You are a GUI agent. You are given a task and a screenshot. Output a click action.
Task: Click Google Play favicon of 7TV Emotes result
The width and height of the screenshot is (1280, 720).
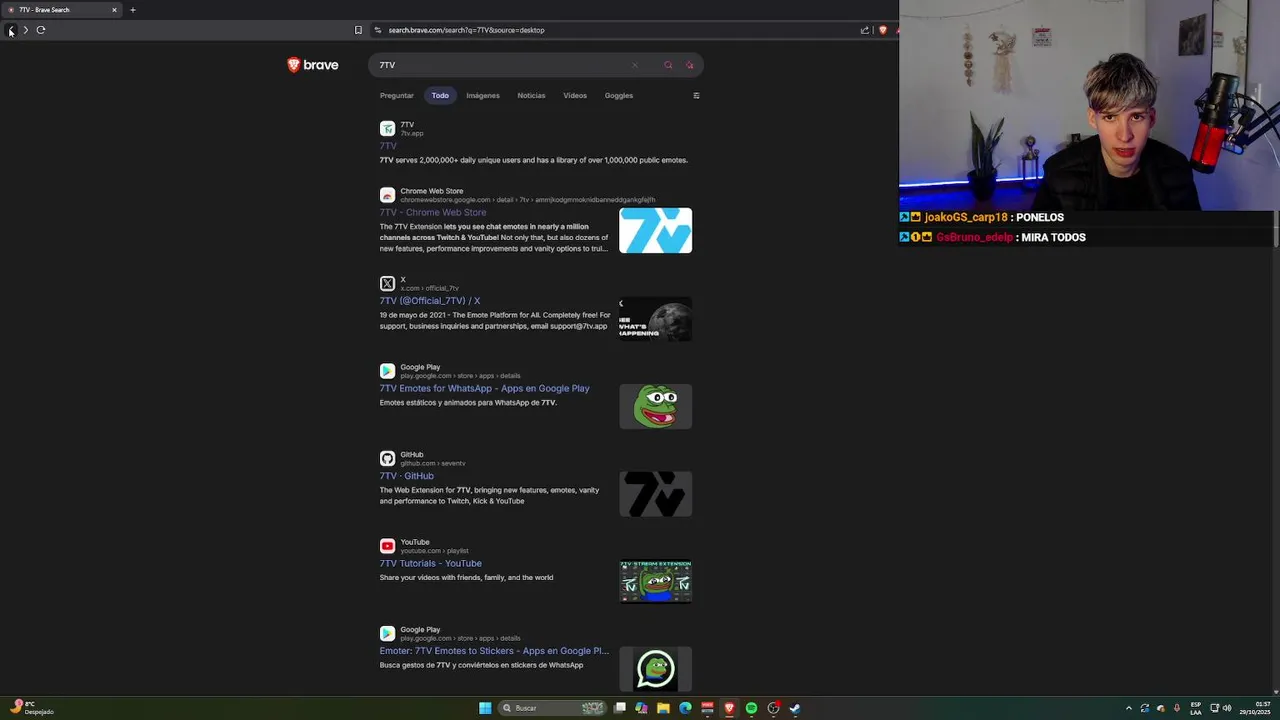click(x=387, y=371)
